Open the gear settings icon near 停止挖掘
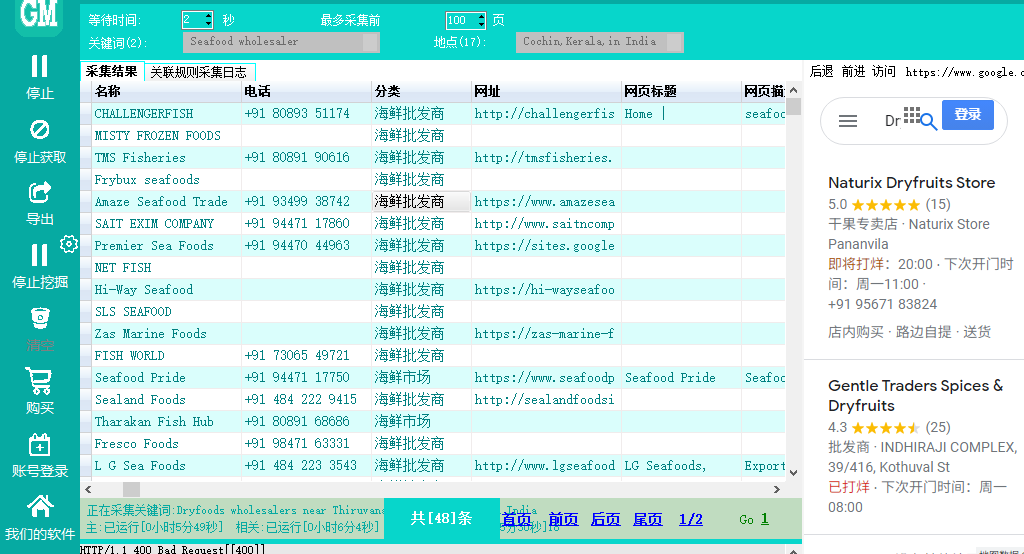Image resolution: width=1024 pixels, height=554 pixels. coord(69,244)
